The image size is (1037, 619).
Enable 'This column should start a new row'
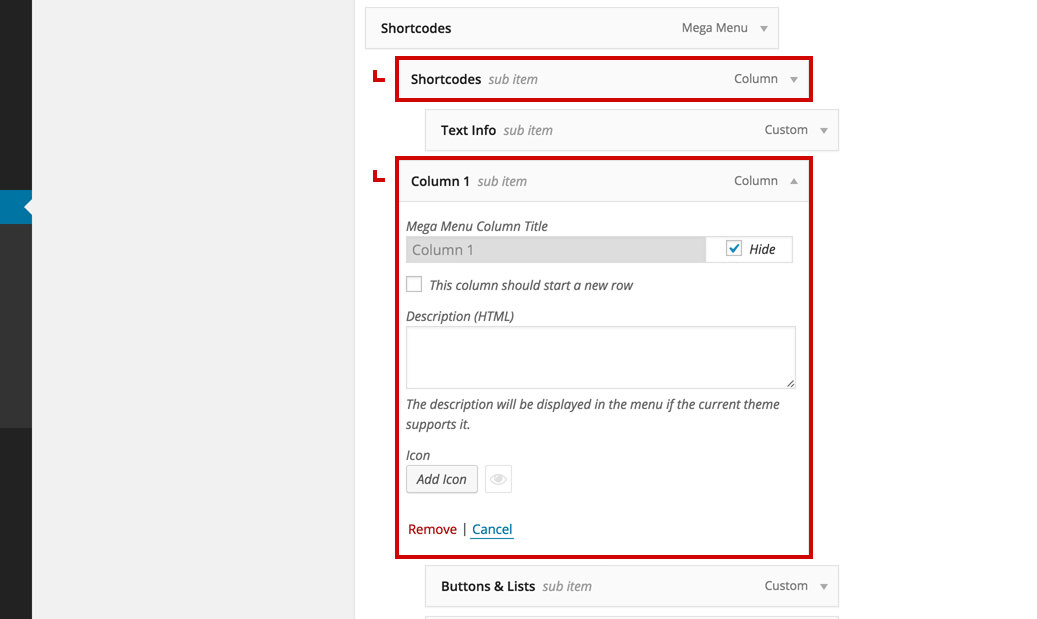414,284
